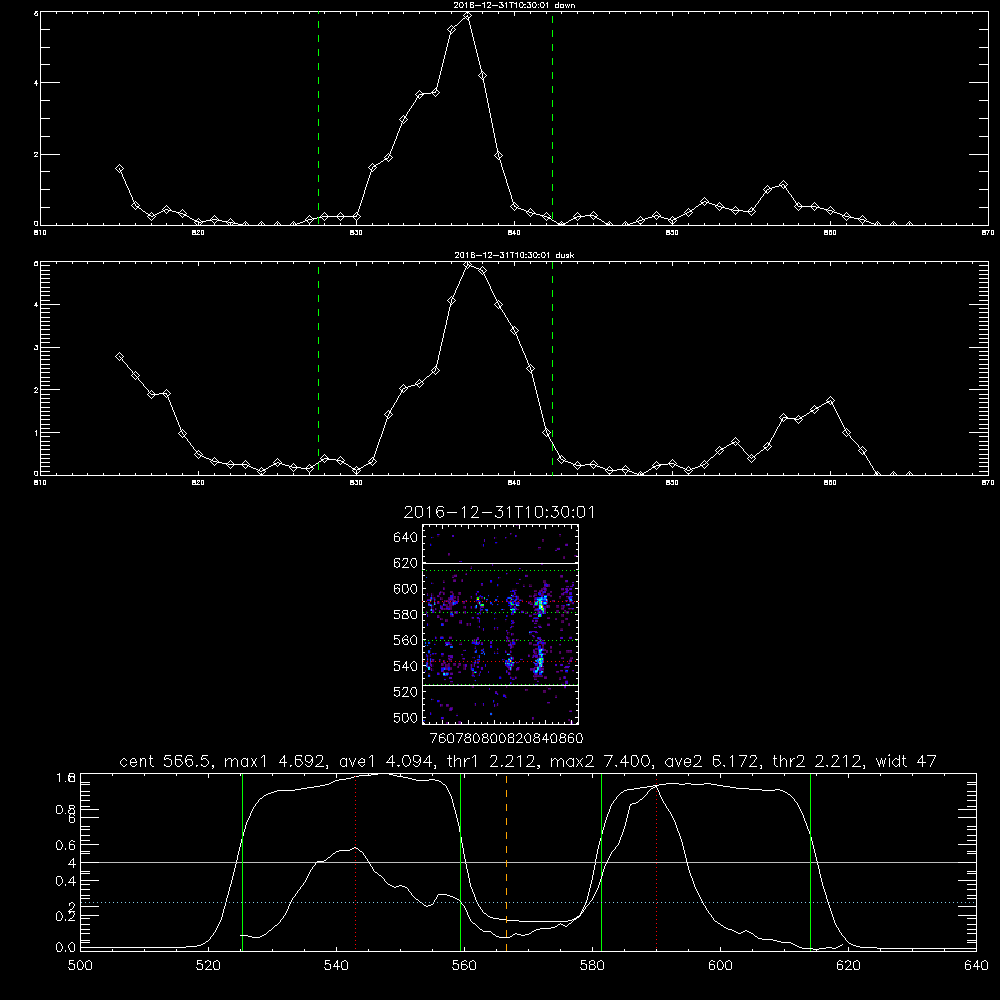Click the y-axis label 0.2 on bottom plot
The height and width of the screenshot is (1000, 1000).
66,916
